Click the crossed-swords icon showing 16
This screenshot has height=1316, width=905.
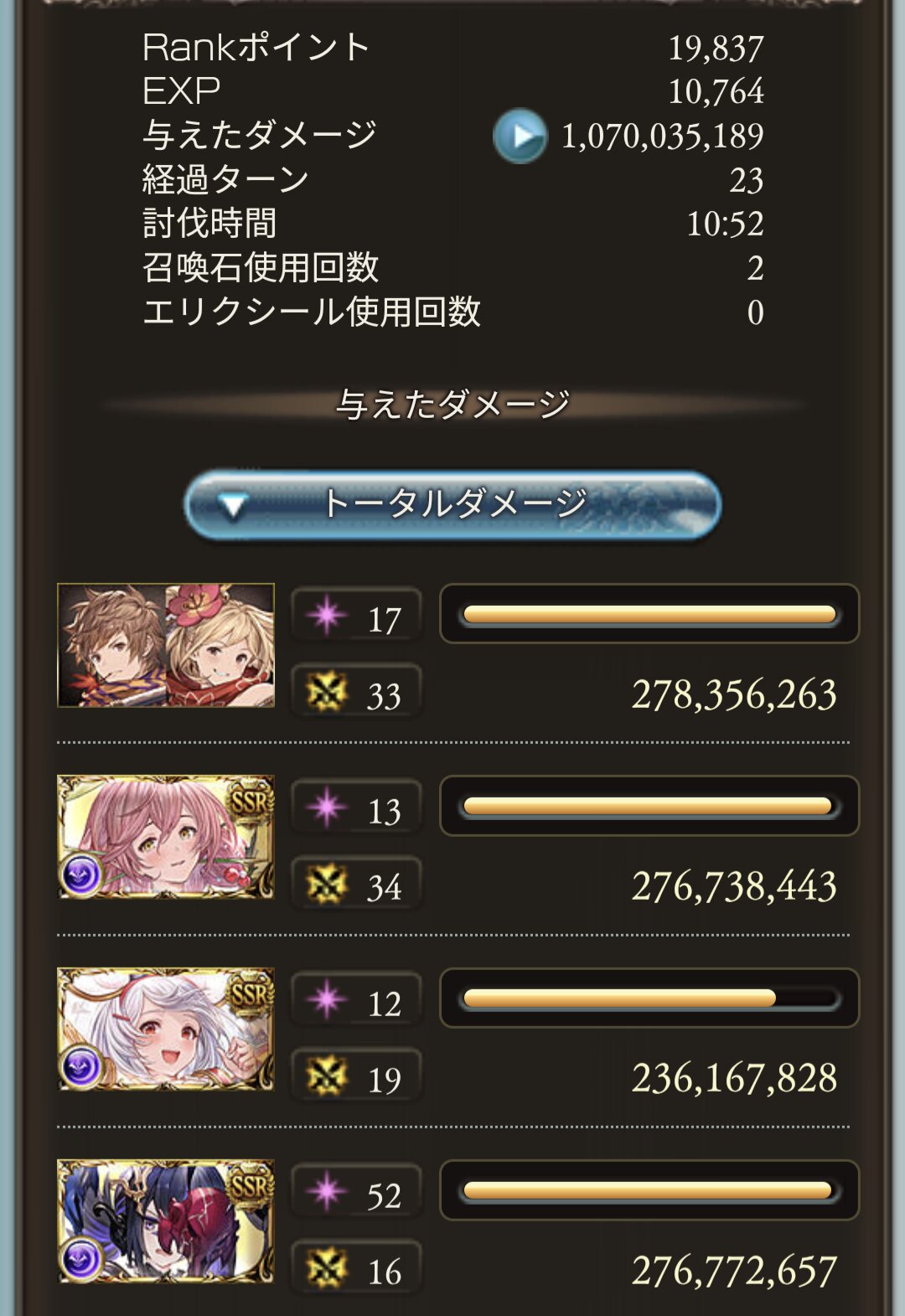click(326, 1269)
